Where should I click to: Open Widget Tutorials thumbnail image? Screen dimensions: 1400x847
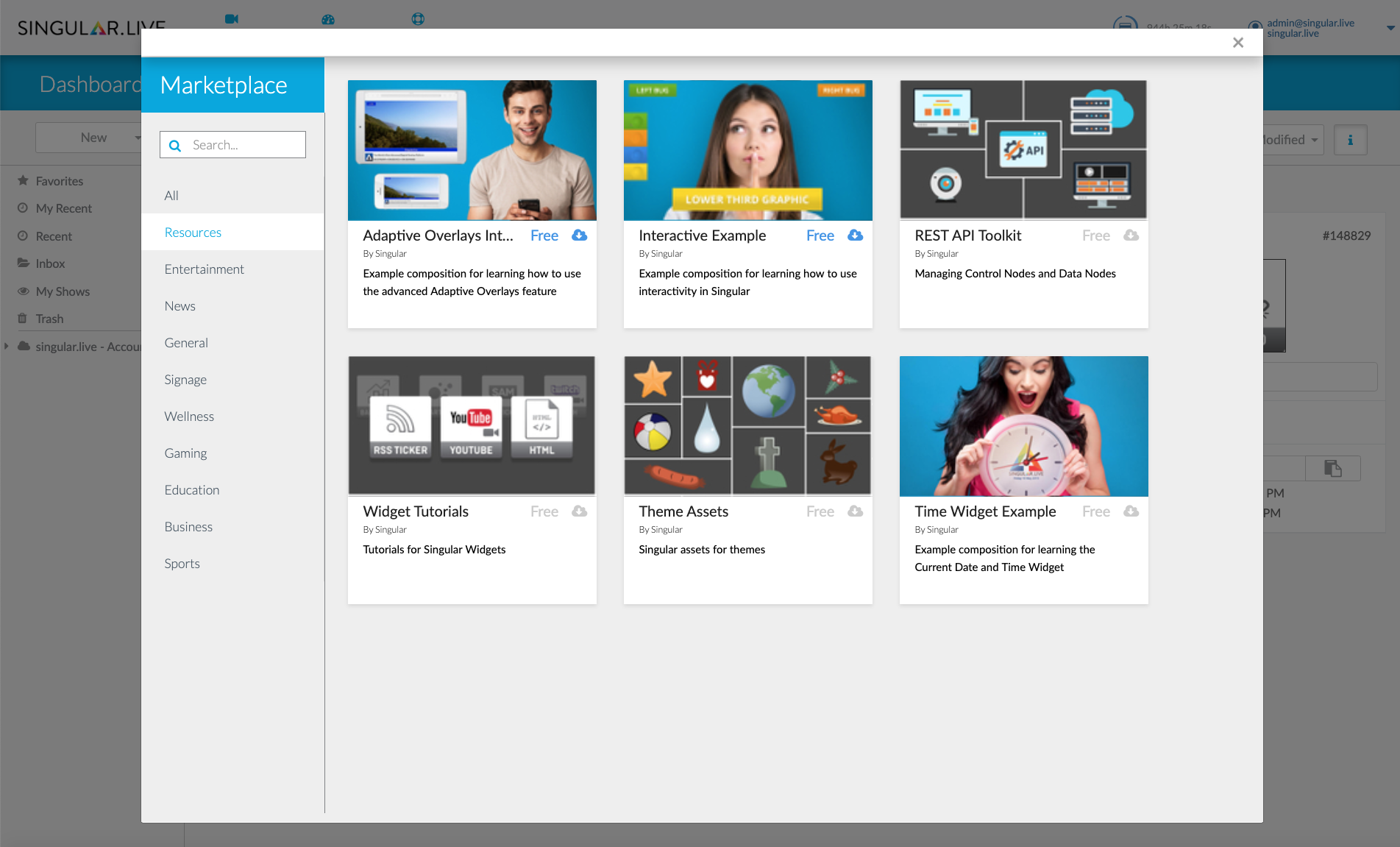(472, 426)
